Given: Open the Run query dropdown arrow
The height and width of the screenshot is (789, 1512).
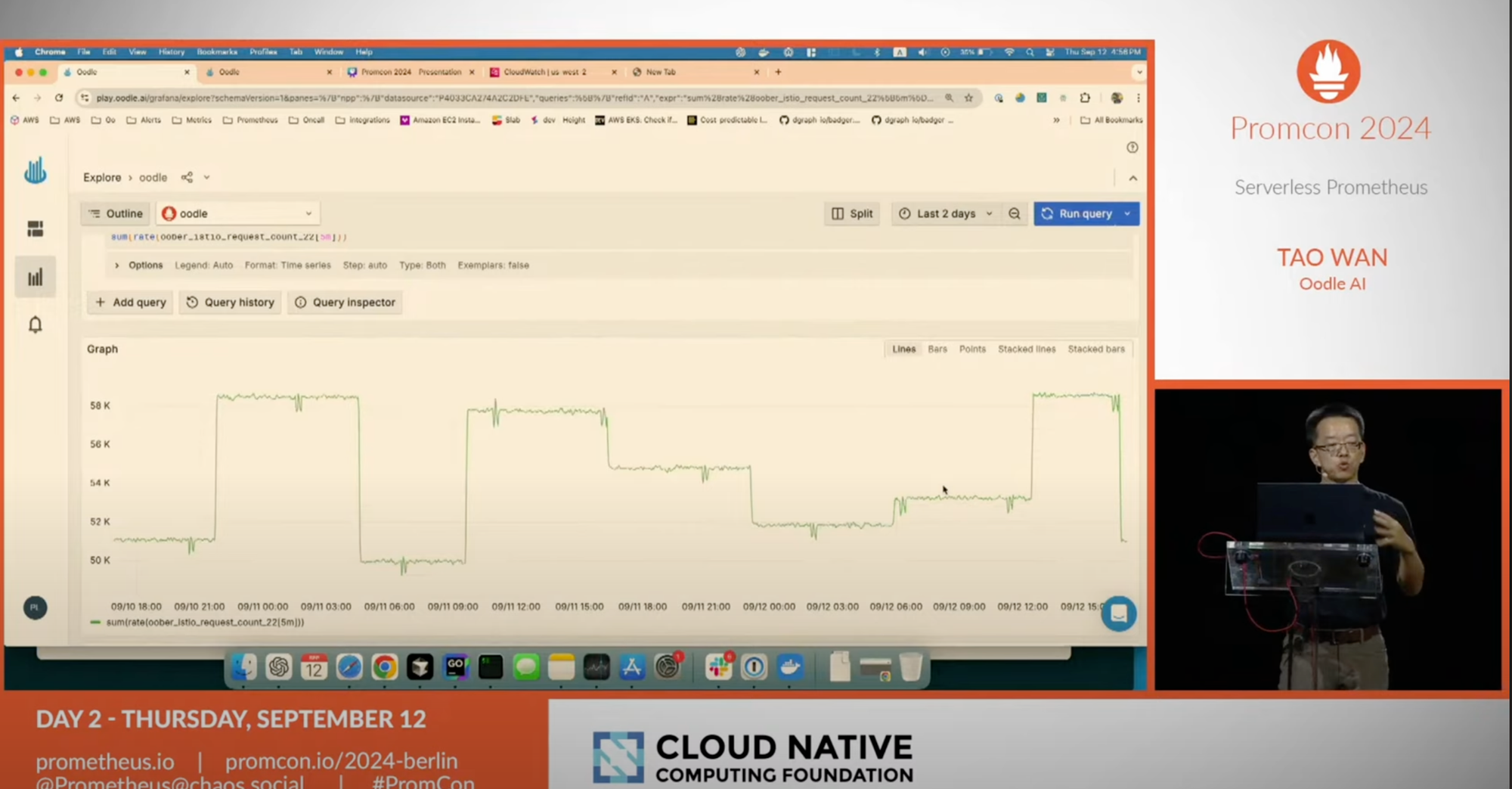Looking at the screenshot, I should [1128, 214].
